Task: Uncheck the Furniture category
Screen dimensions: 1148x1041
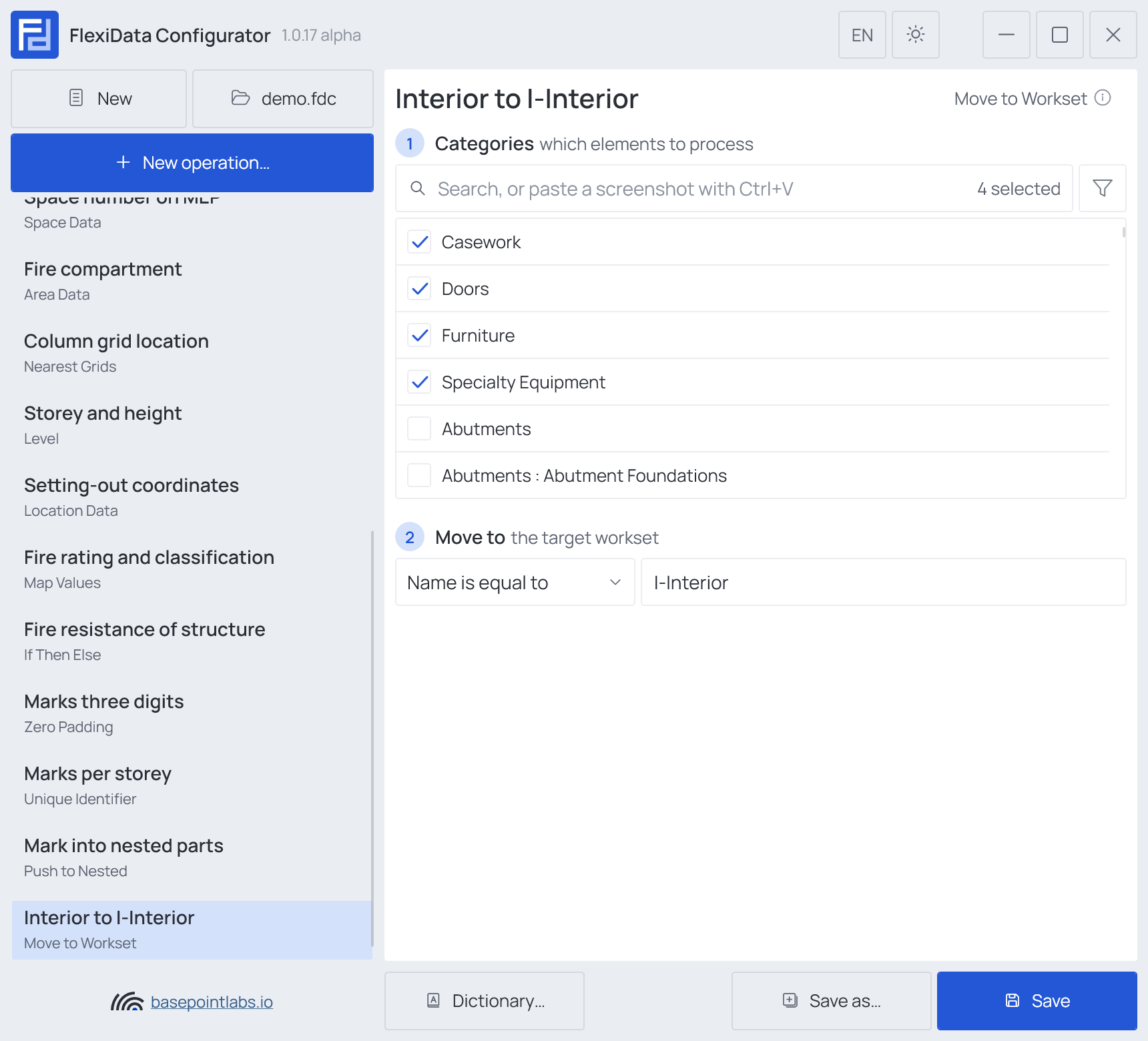Action: point(419,335)
